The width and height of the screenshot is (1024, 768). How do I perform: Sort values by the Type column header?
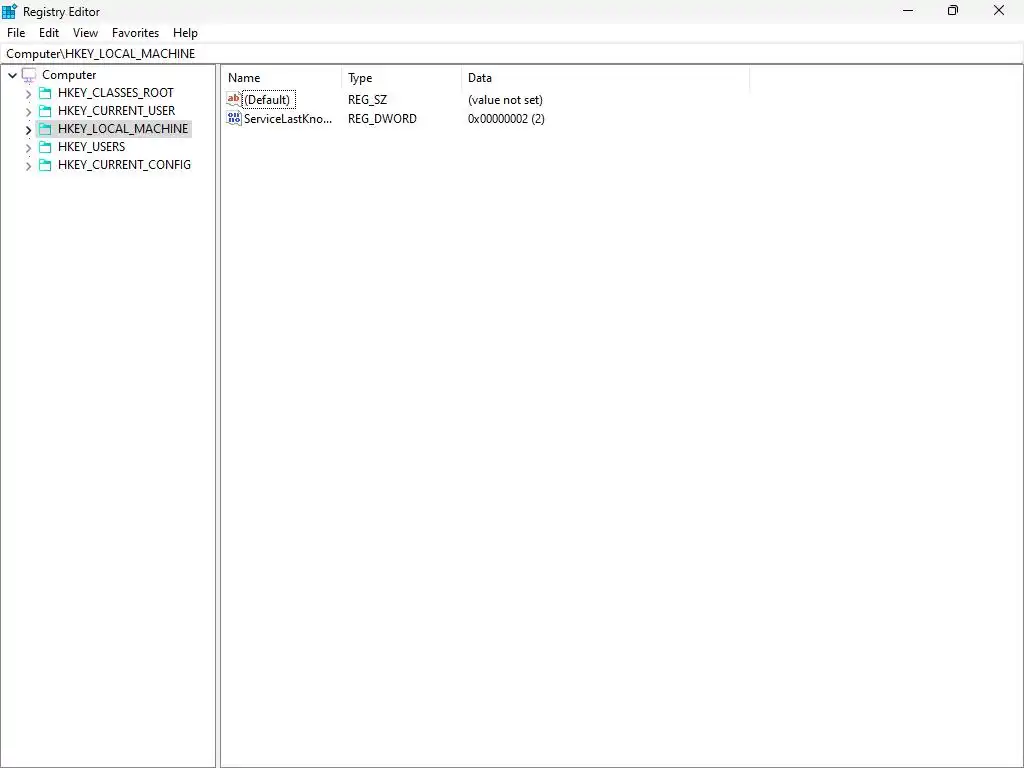point(402,78)
